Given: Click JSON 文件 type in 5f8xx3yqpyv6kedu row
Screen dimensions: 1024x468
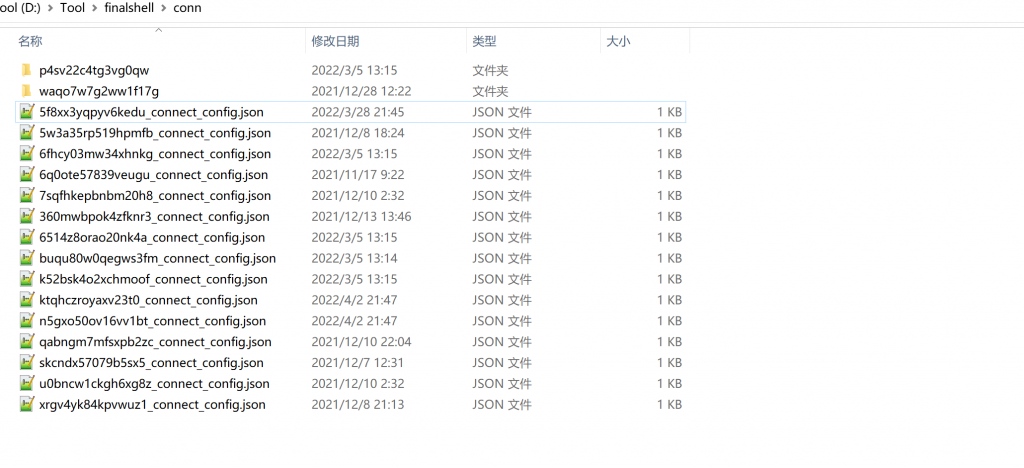Looking at the screenshot, I should (502, 112).
